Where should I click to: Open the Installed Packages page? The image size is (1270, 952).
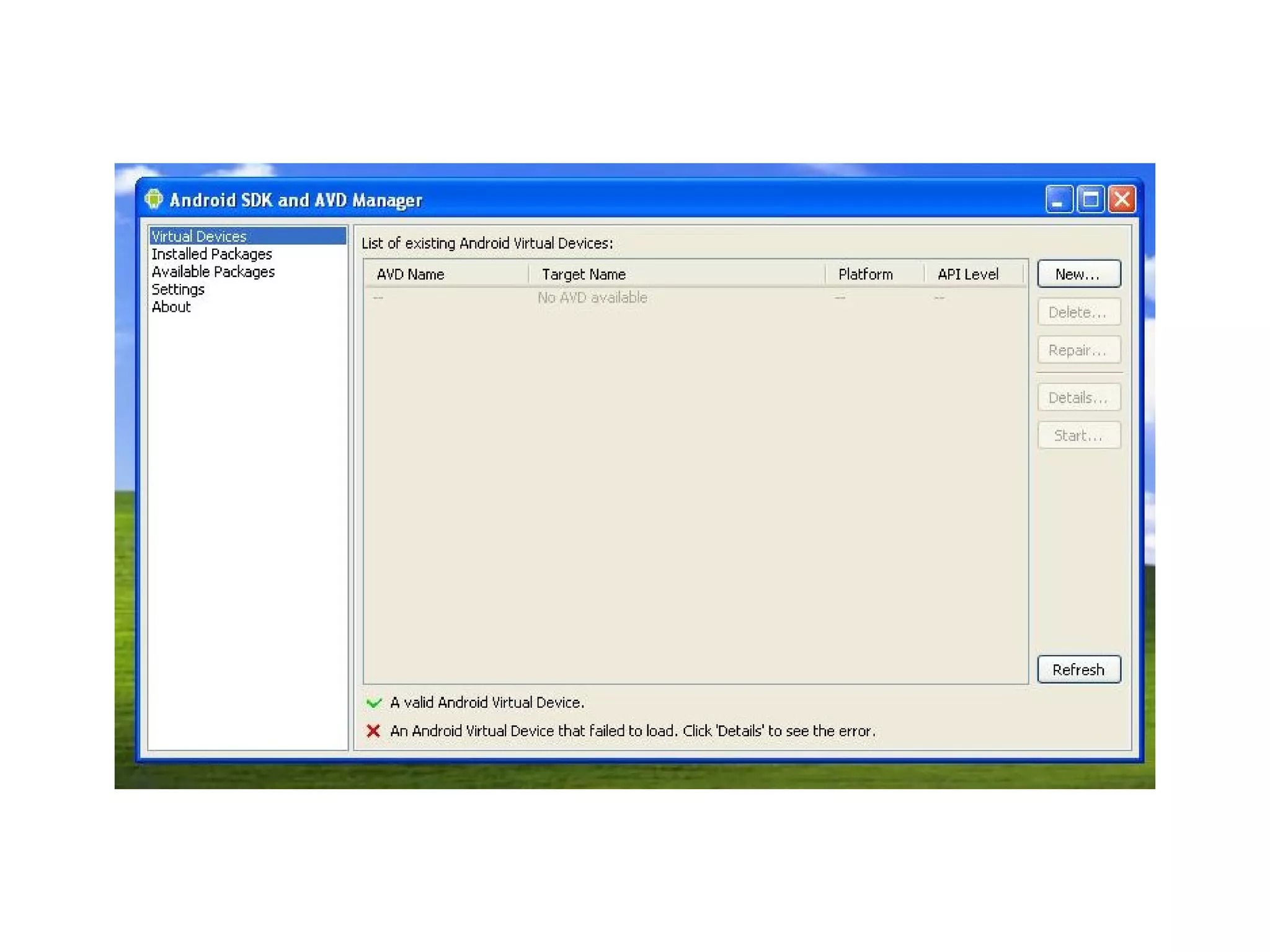[x=211, y=254]
